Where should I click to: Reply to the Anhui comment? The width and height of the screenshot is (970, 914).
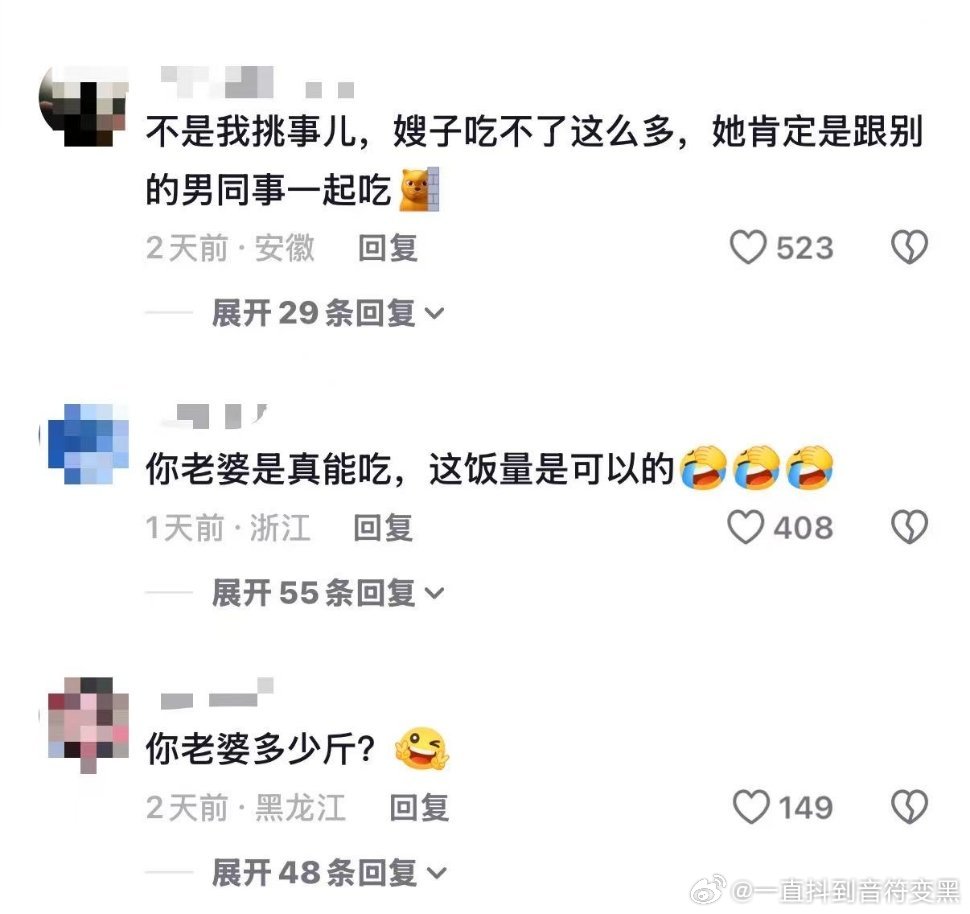click(x=388, y=248)
